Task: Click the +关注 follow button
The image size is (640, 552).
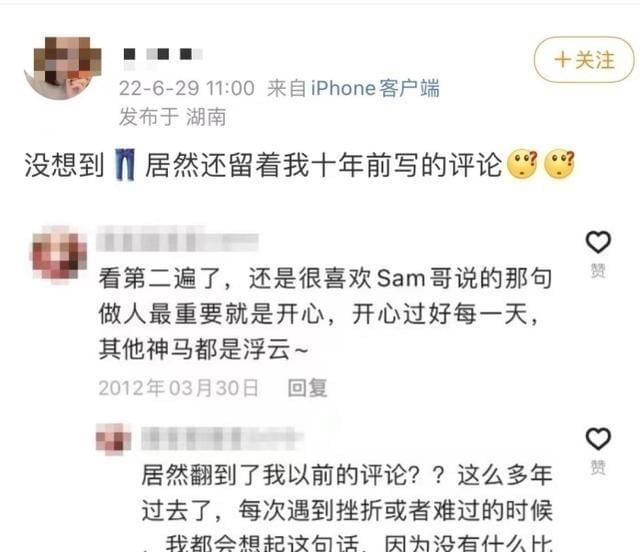Action: [584, 60]
